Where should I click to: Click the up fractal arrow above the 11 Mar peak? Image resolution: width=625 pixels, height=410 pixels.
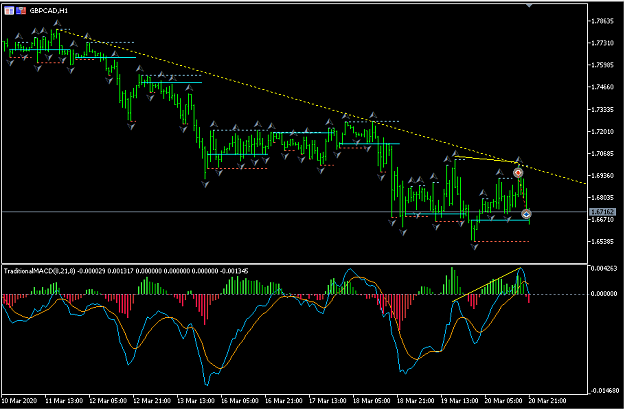point(58,23)
